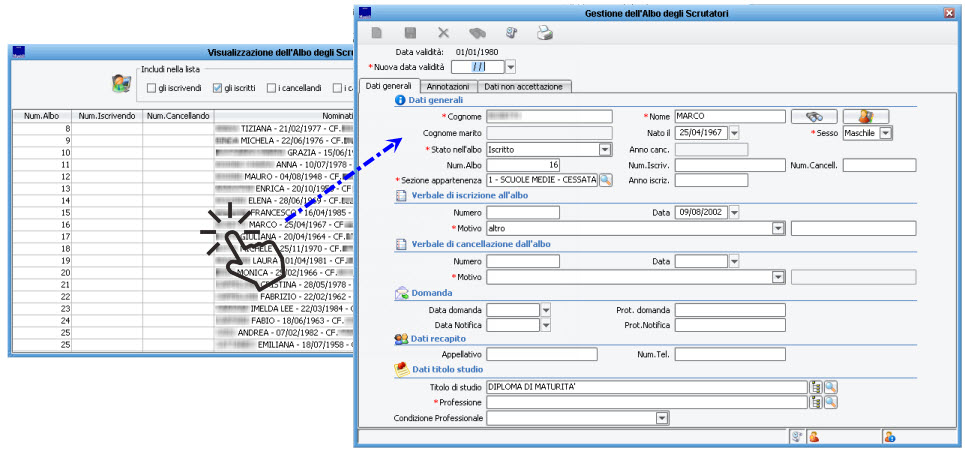The image size is (965, 450).
Task: Uncheck the 'gli iscritti' checkbox
Action: (x=216, y=88)
